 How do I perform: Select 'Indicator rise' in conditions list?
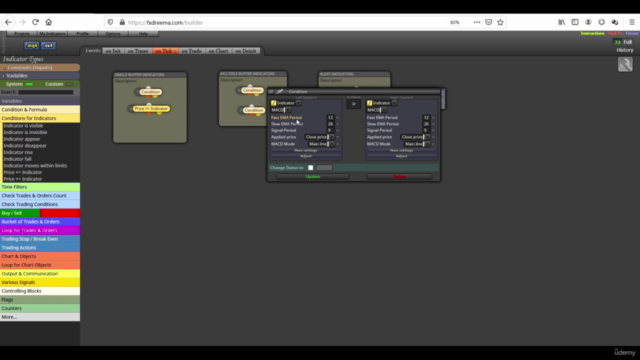18,152
